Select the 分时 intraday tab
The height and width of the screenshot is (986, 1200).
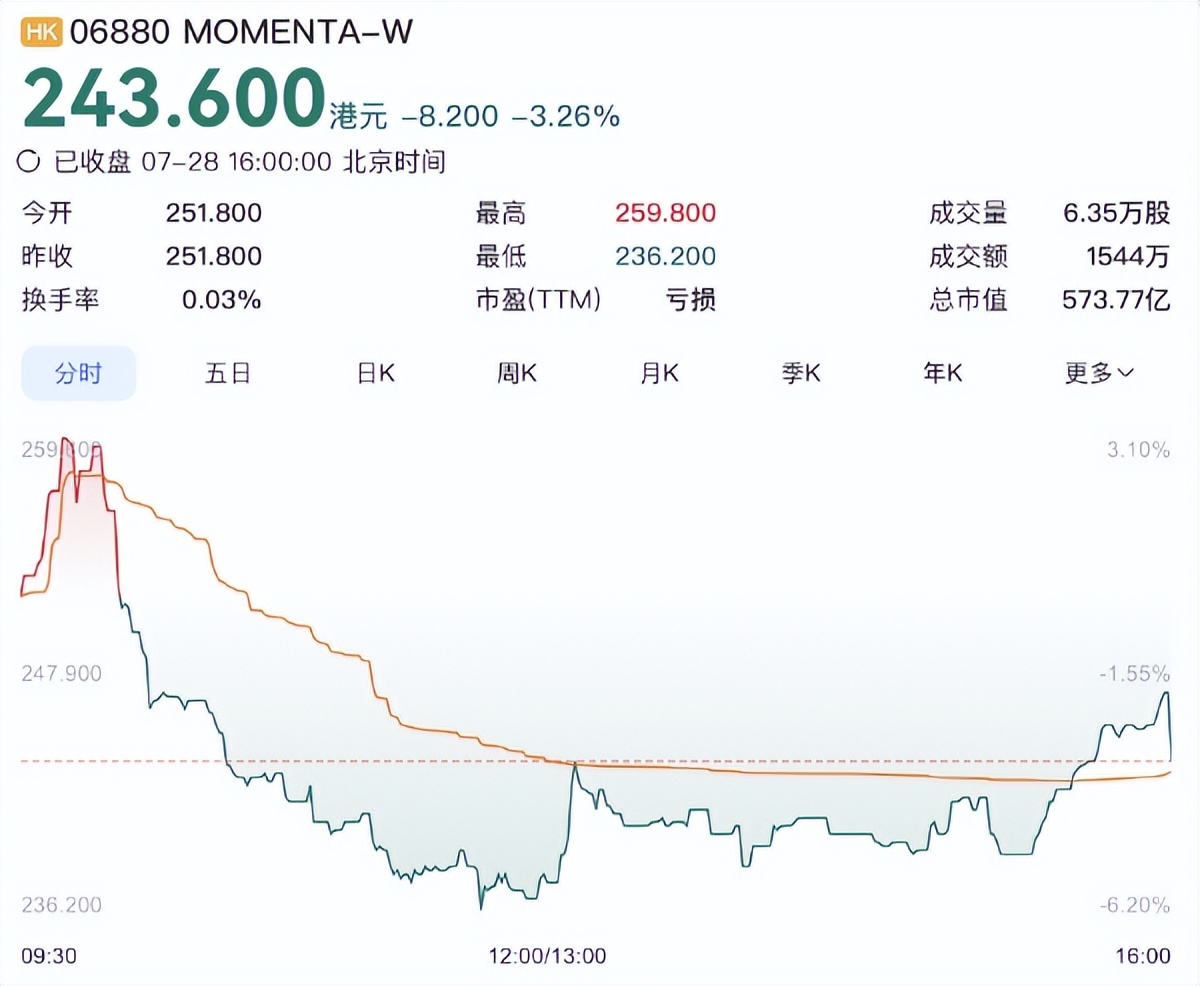click(x=78, y=373)
